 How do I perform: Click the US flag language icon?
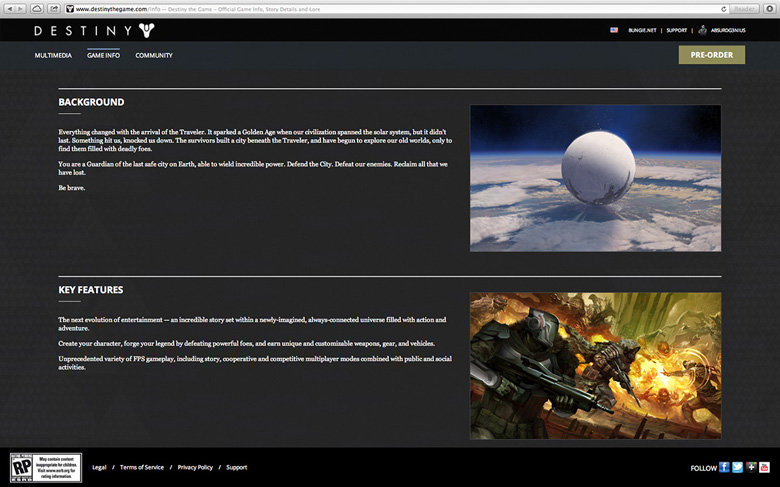[614, 30]
